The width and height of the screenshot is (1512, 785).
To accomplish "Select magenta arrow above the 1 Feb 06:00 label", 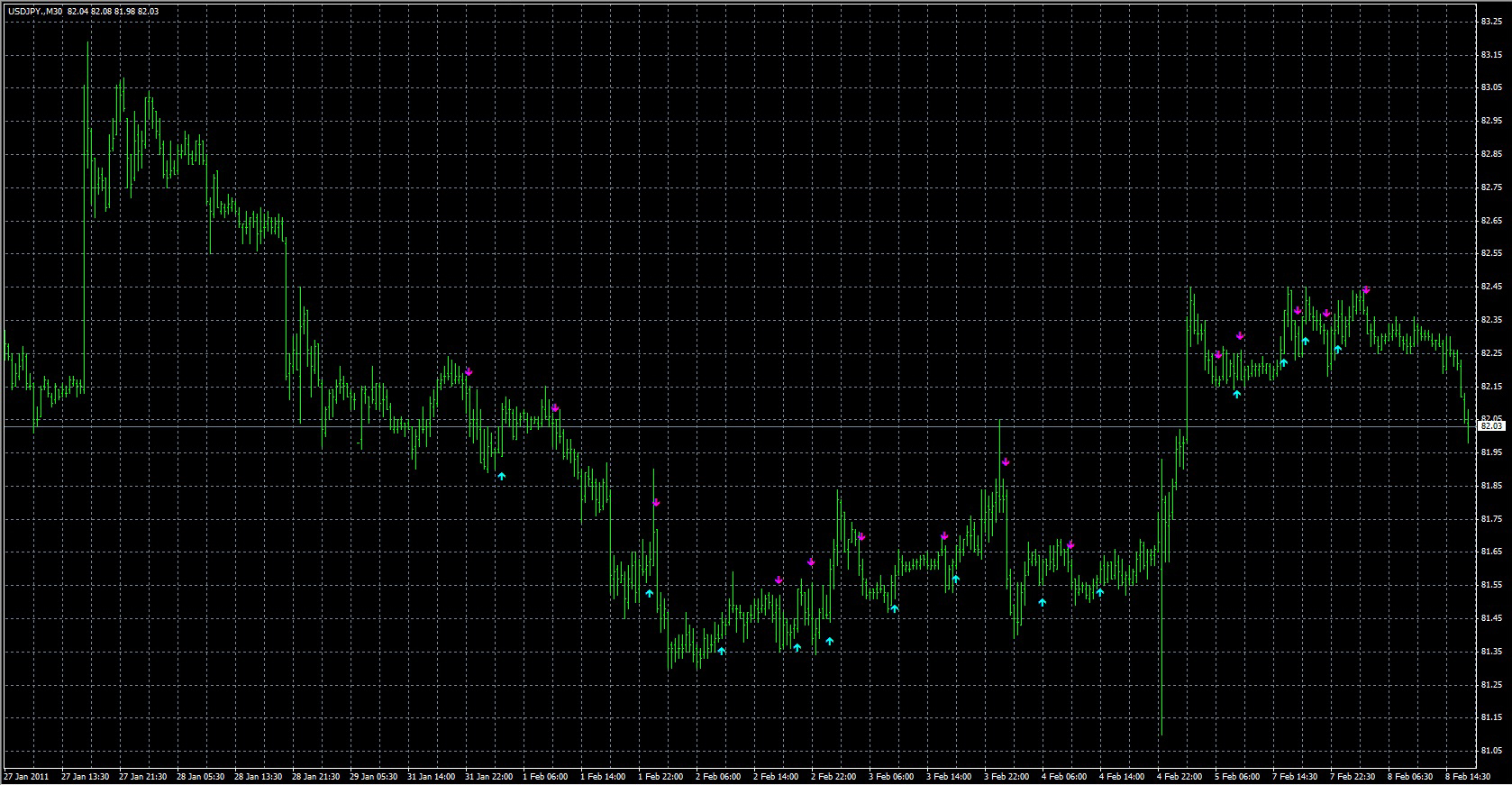I will click(555, 408).
